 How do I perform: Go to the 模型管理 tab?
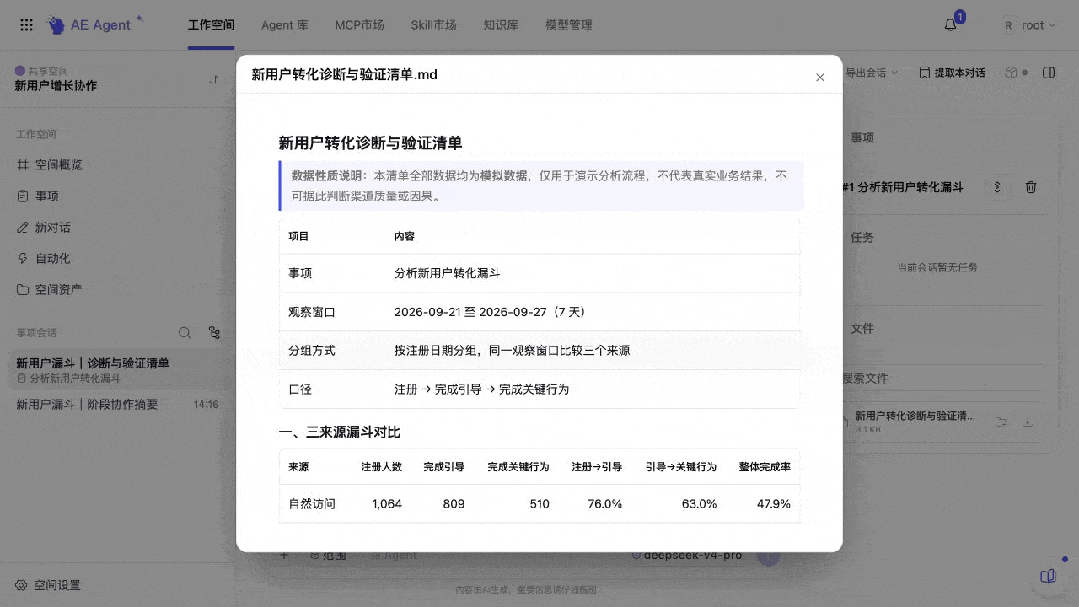click(569, 25)
